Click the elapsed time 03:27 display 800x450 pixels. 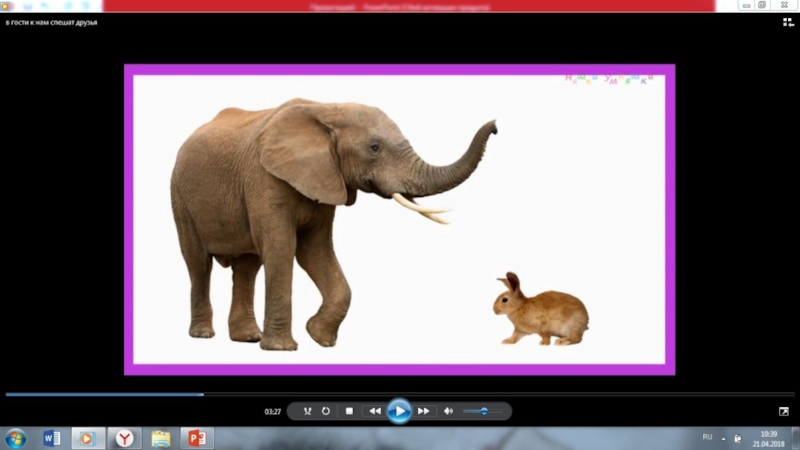(272, 411)
